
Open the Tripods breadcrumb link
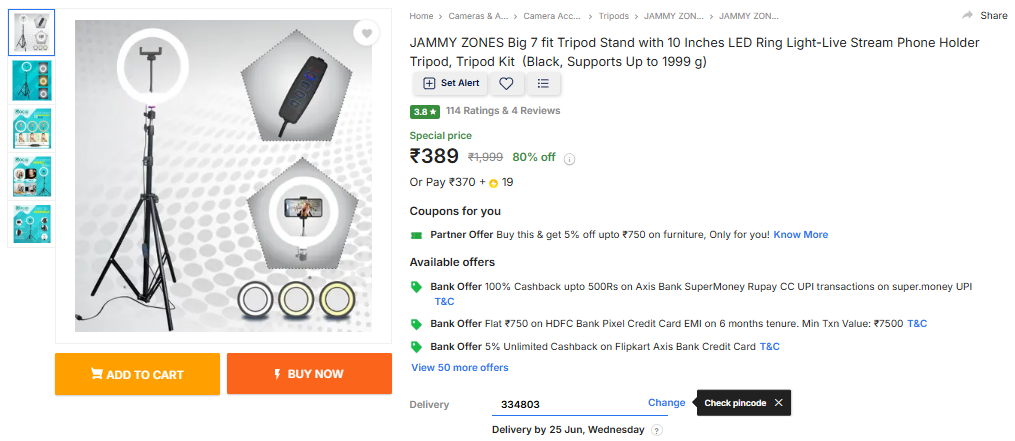tap(614, 16)
